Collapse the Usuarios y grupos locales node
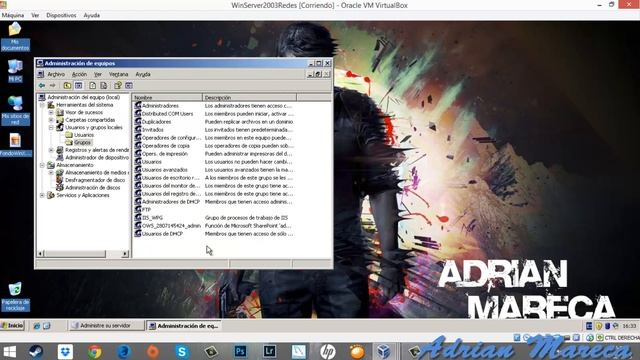Viewport: 640px width, 360px height. [51, 127]
